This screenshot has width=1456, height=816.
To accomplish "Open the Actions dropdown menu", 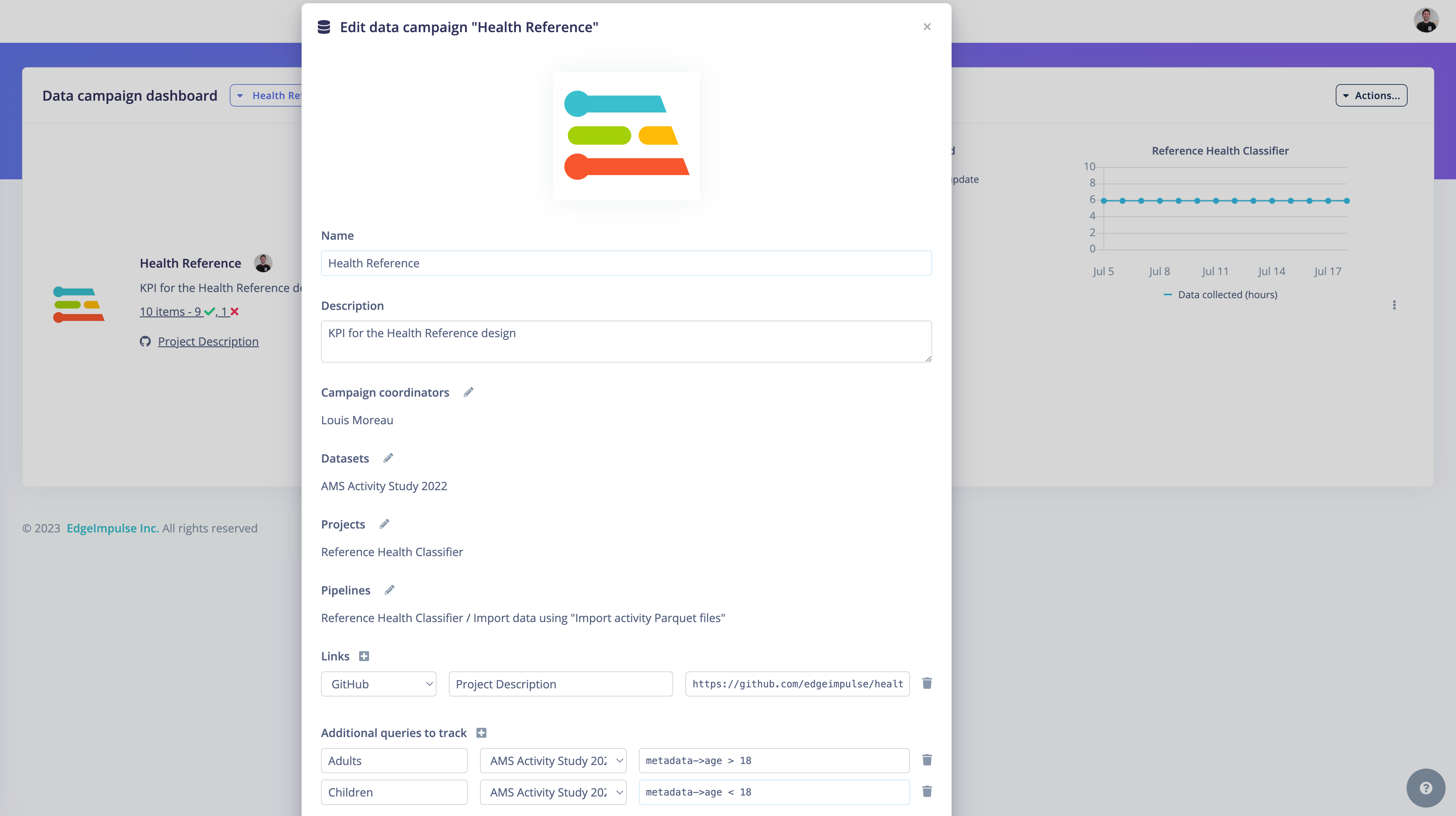I will click(x=1371, y=96).
